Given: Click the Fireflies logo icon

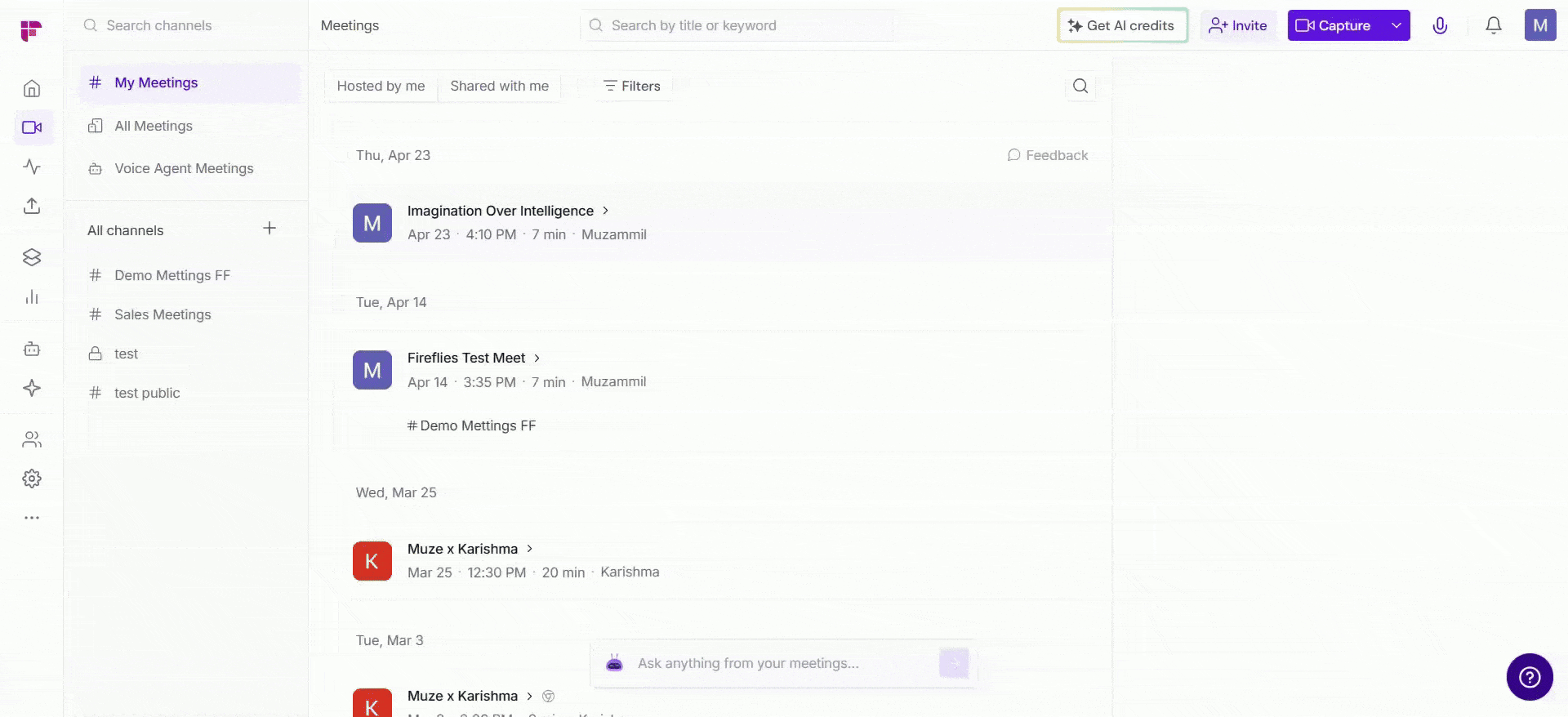Looking at the screenshot, I should [31, 30].
